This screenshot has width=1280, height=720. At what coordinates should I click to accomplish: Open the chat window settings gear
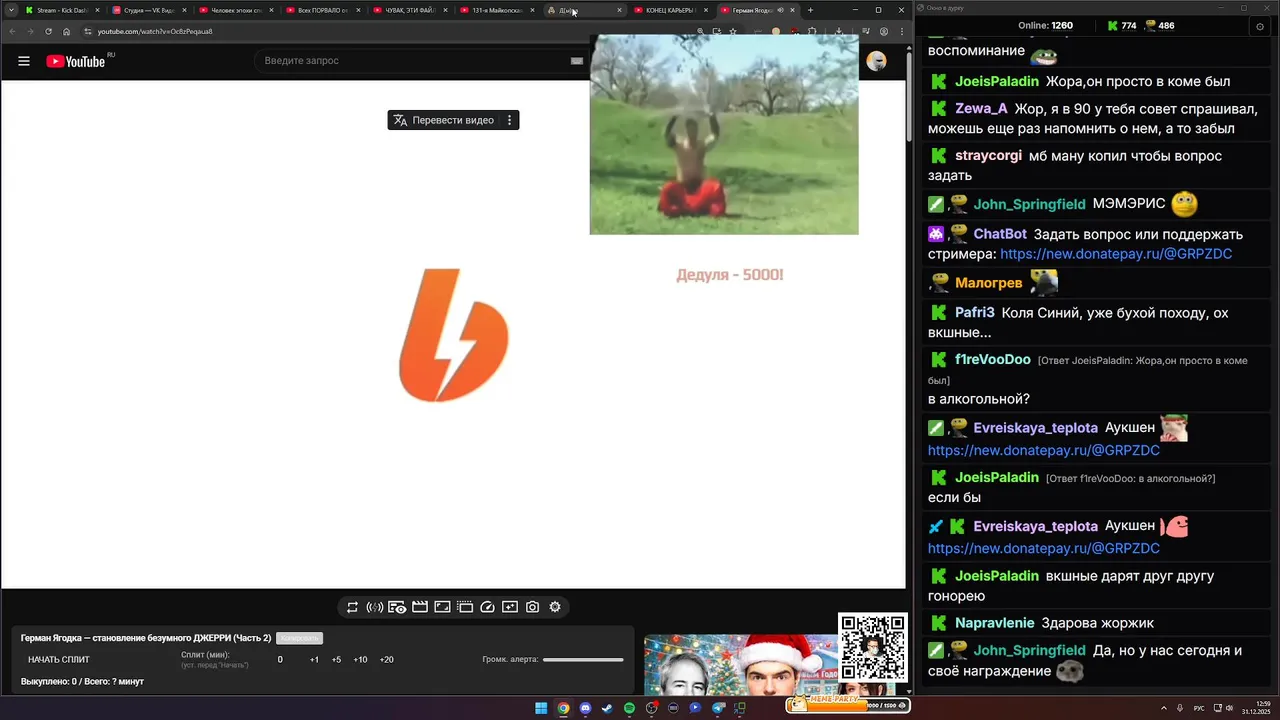tap(1259, 26)
